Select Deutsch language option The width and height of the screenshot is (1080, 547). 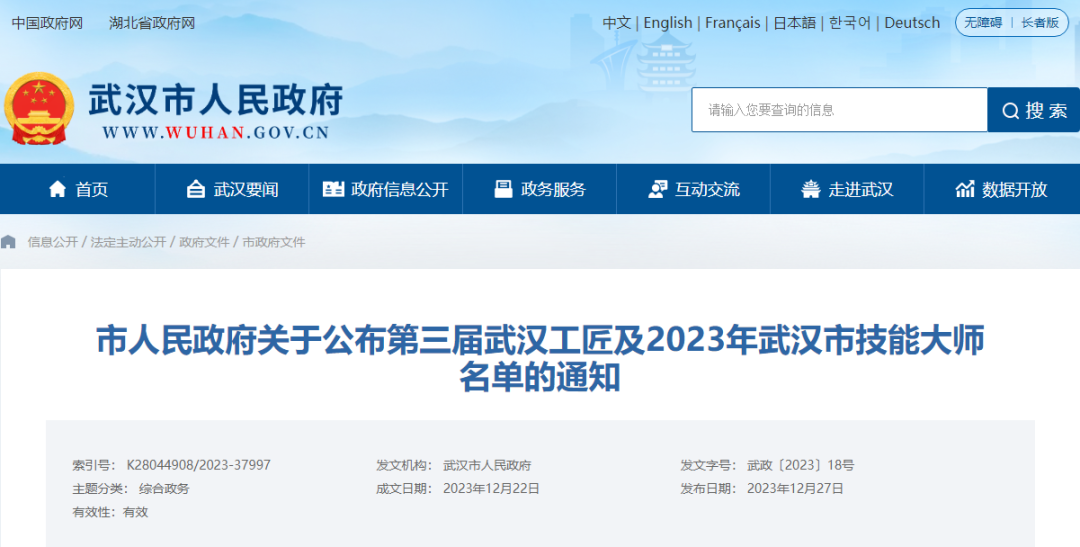coord(912,23)
